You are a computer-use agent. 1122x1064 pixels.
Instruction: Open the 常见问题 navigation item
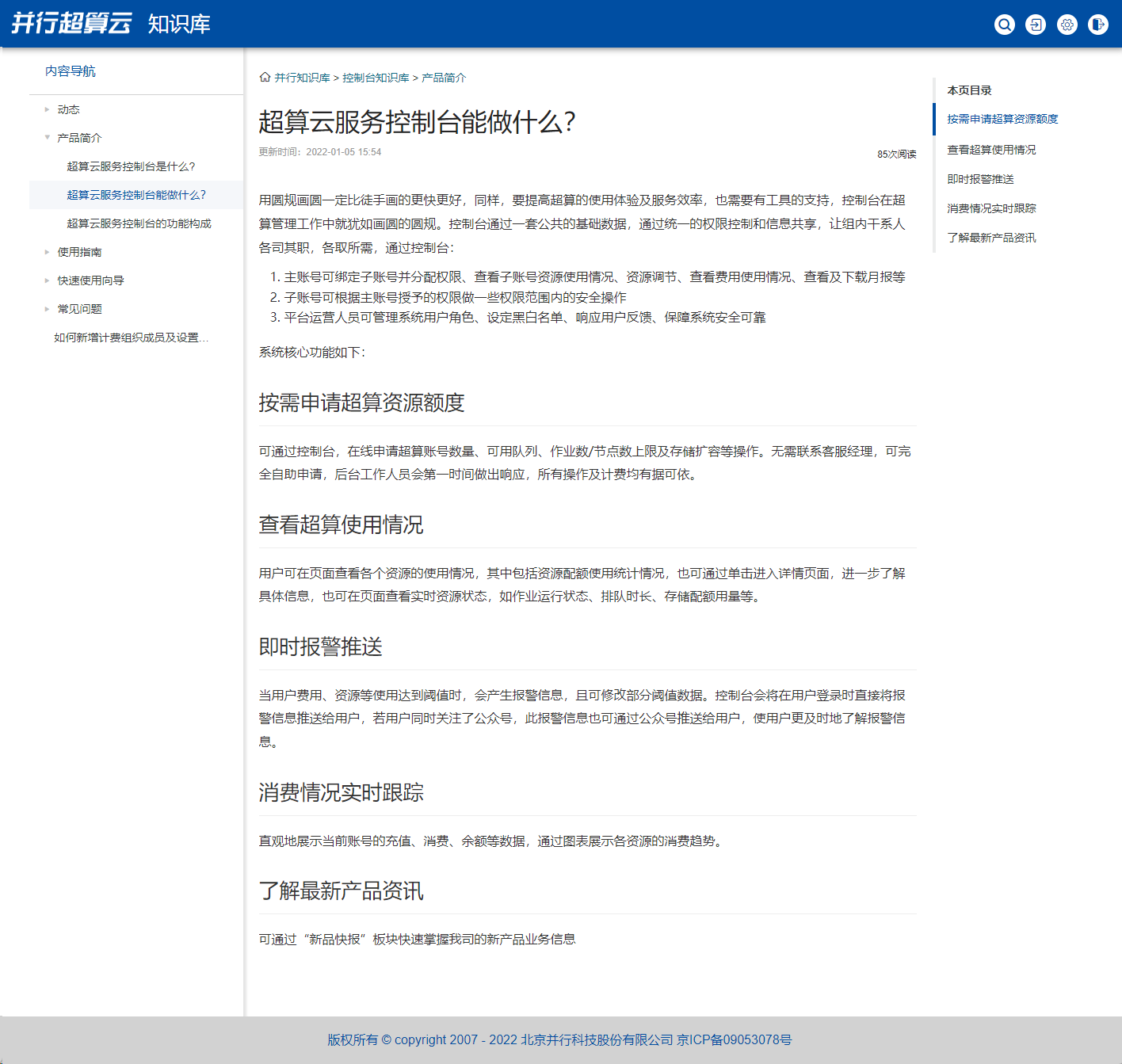(79, 309)
